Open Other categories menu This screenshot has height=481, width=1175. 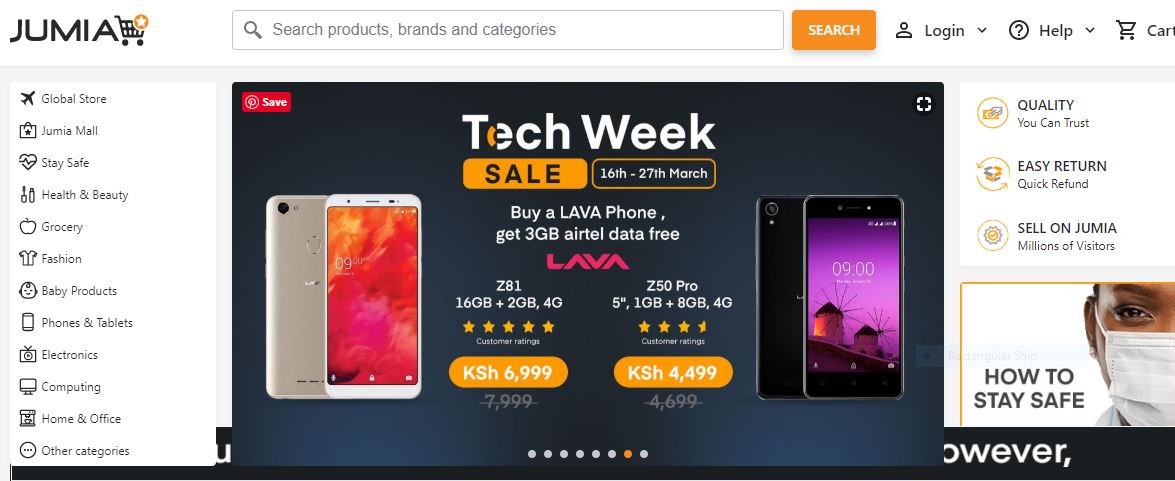click(x=74, y=450)
